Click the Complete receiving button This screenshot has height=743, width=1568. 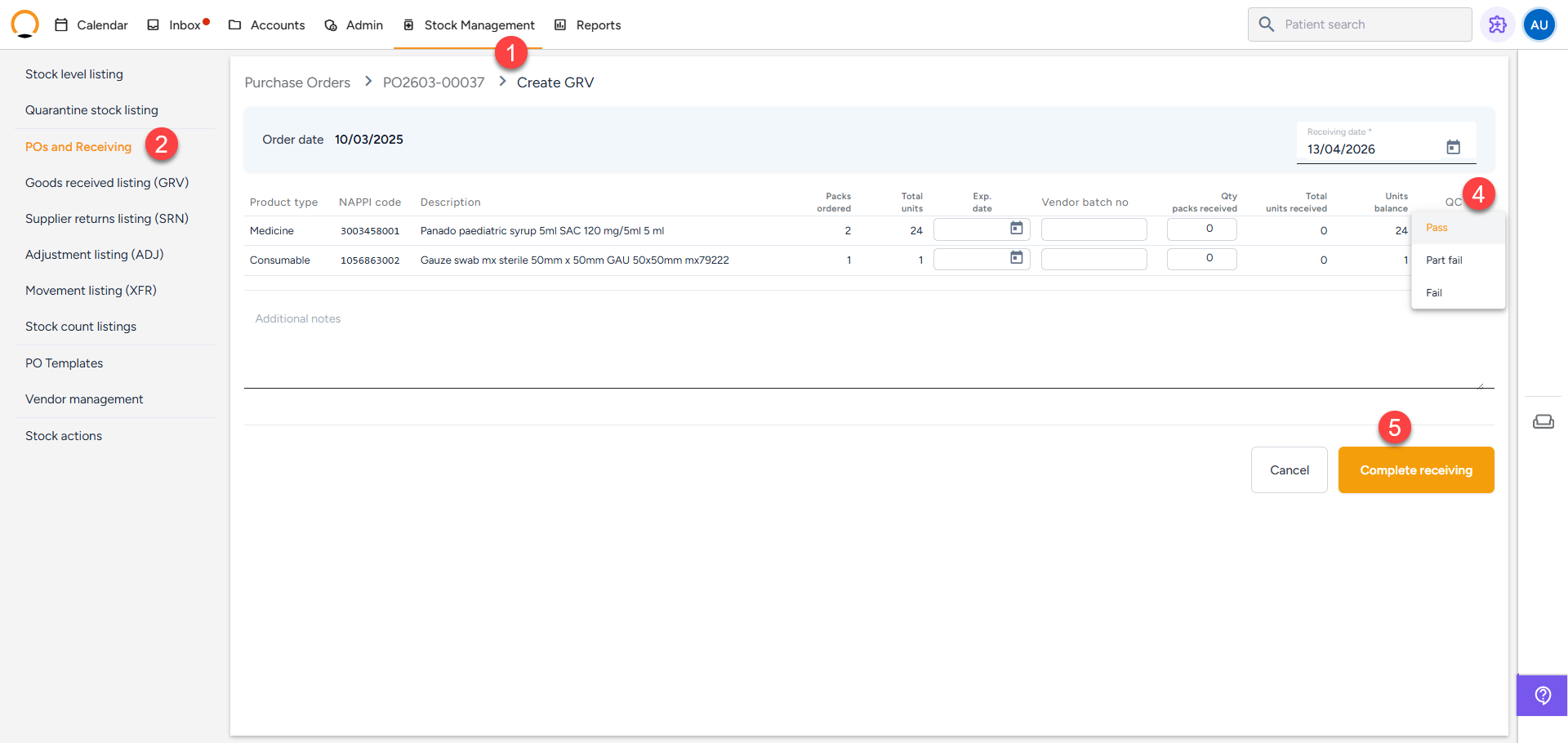click(x=1415, y=470)
